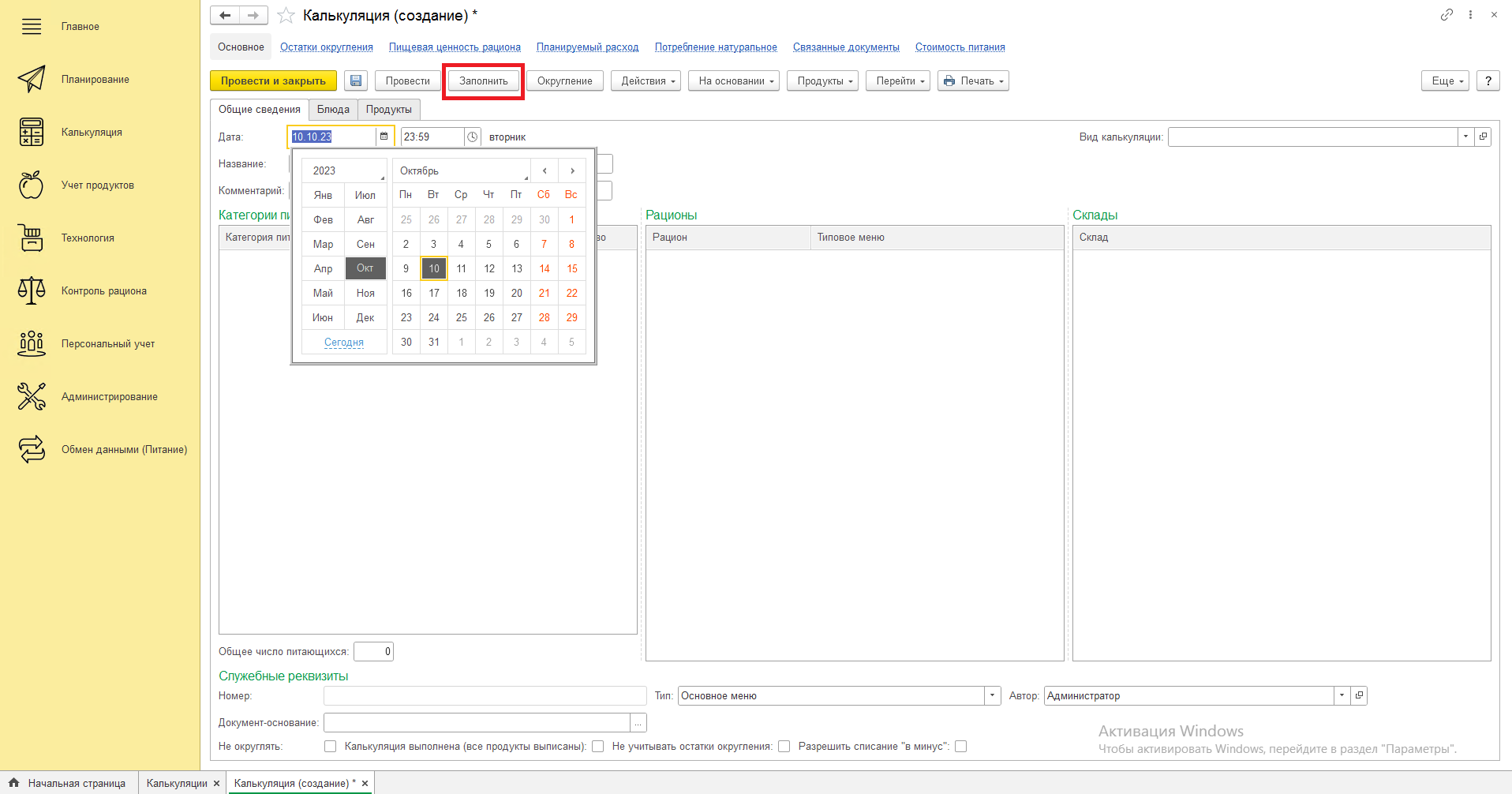
Task: Click the Заполнить button
Action: coord(484,81)
